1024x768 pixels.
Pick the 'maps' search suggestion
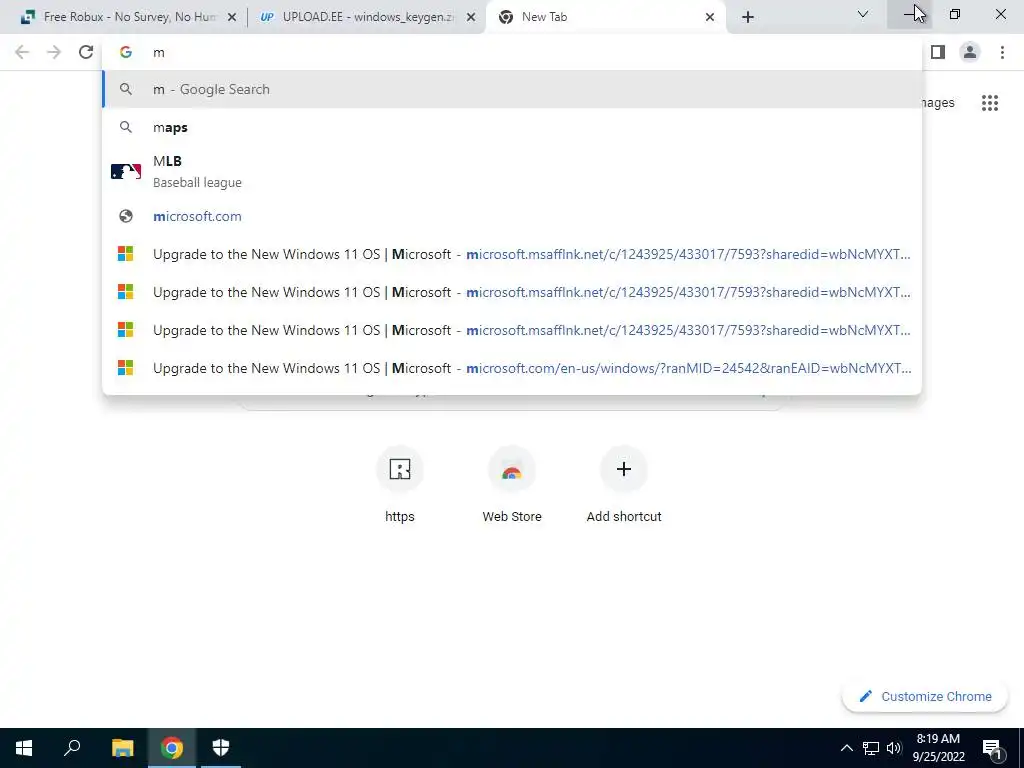[x=512, y=127]
